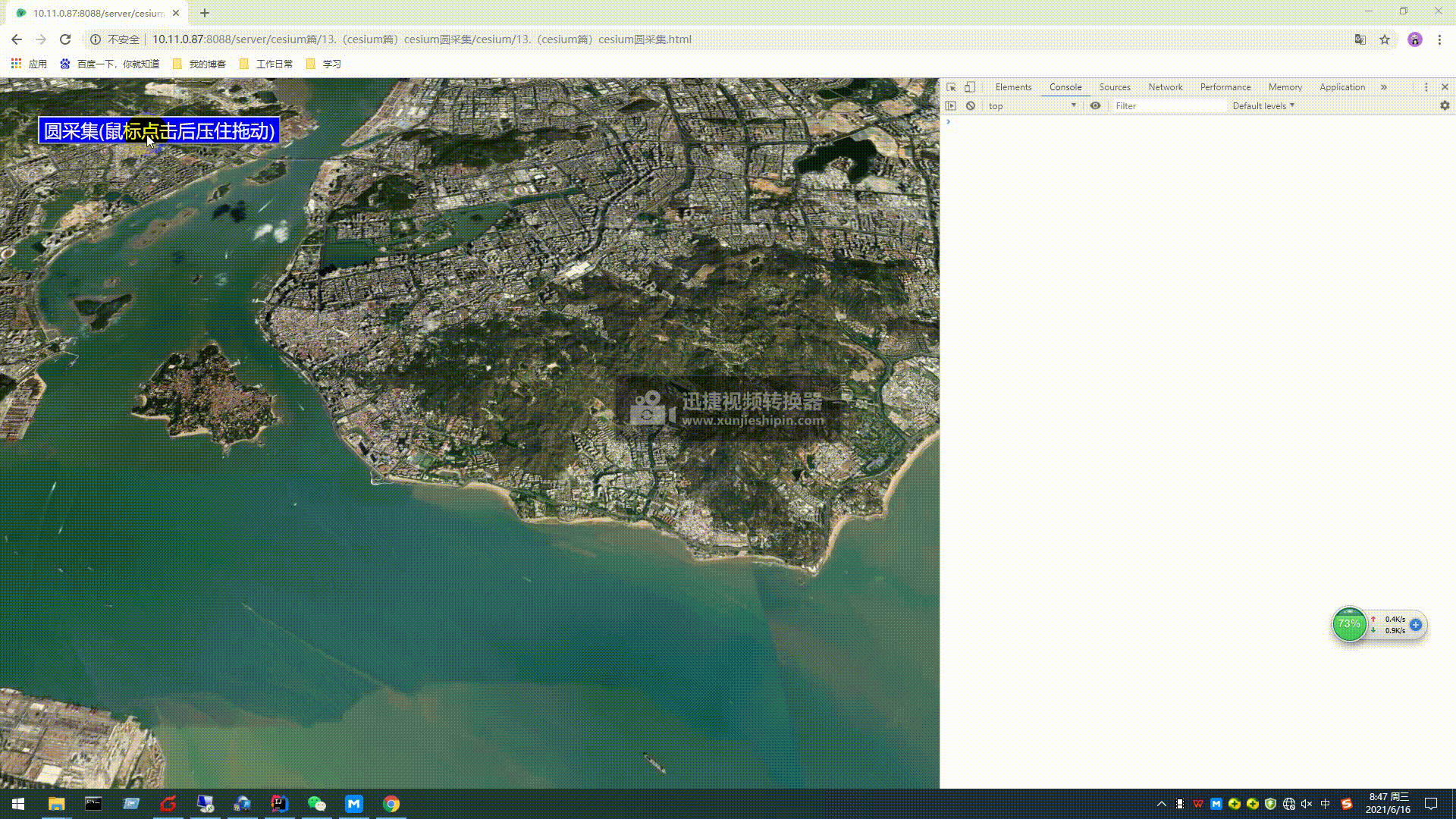
Task: Expand more DevTools tabs chevron
Action: click(x=1384, y=87)
